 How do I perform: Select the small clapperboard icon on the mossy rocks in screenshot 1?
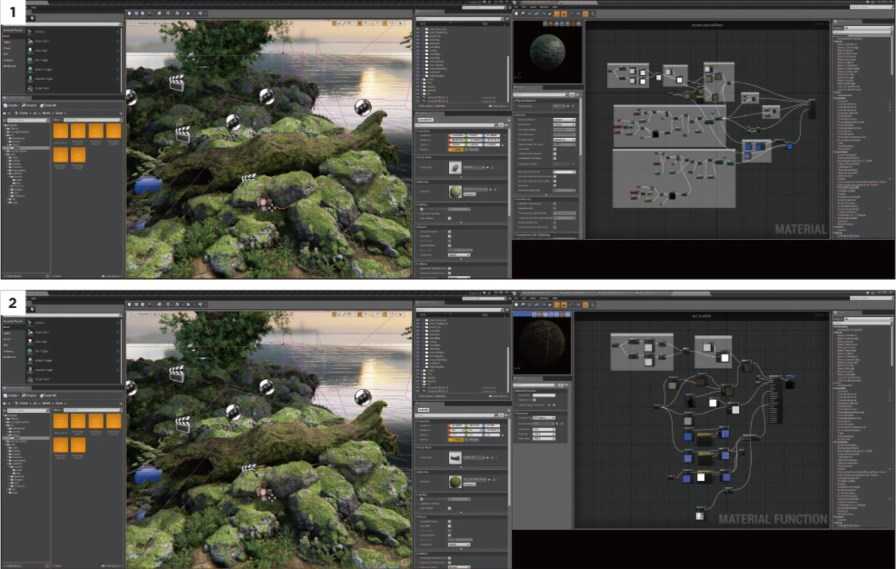(249, 178)
